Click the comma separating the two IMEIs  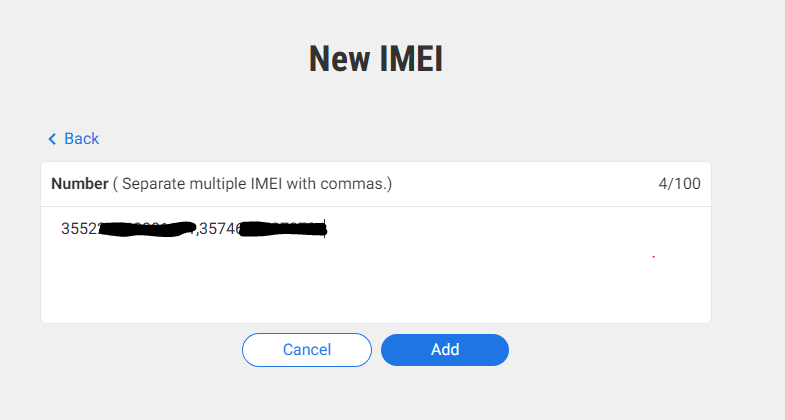197,230
